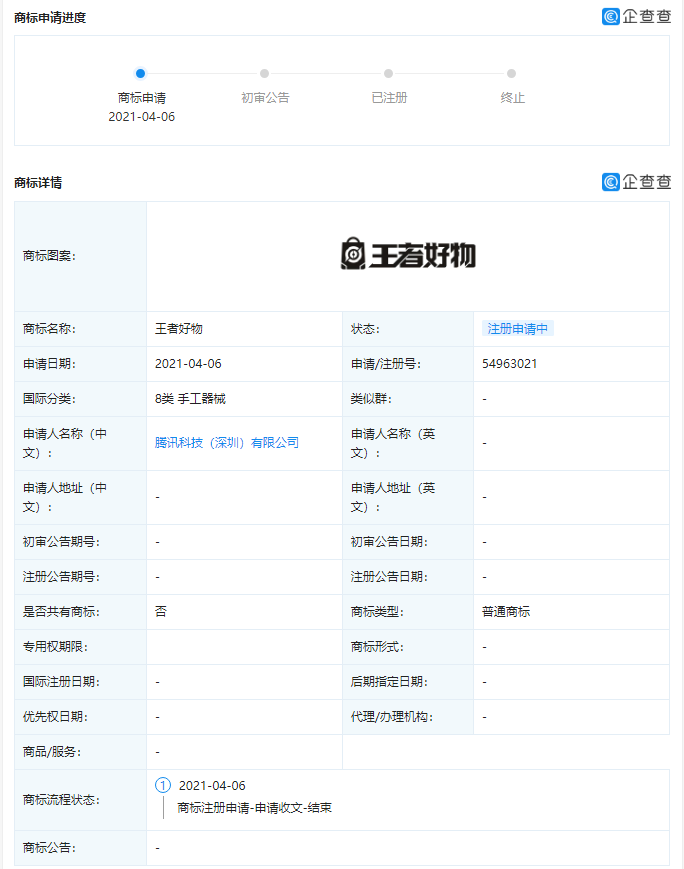Click the 王者好物 trademark image
684x869 pixels.
coord(408,254)
